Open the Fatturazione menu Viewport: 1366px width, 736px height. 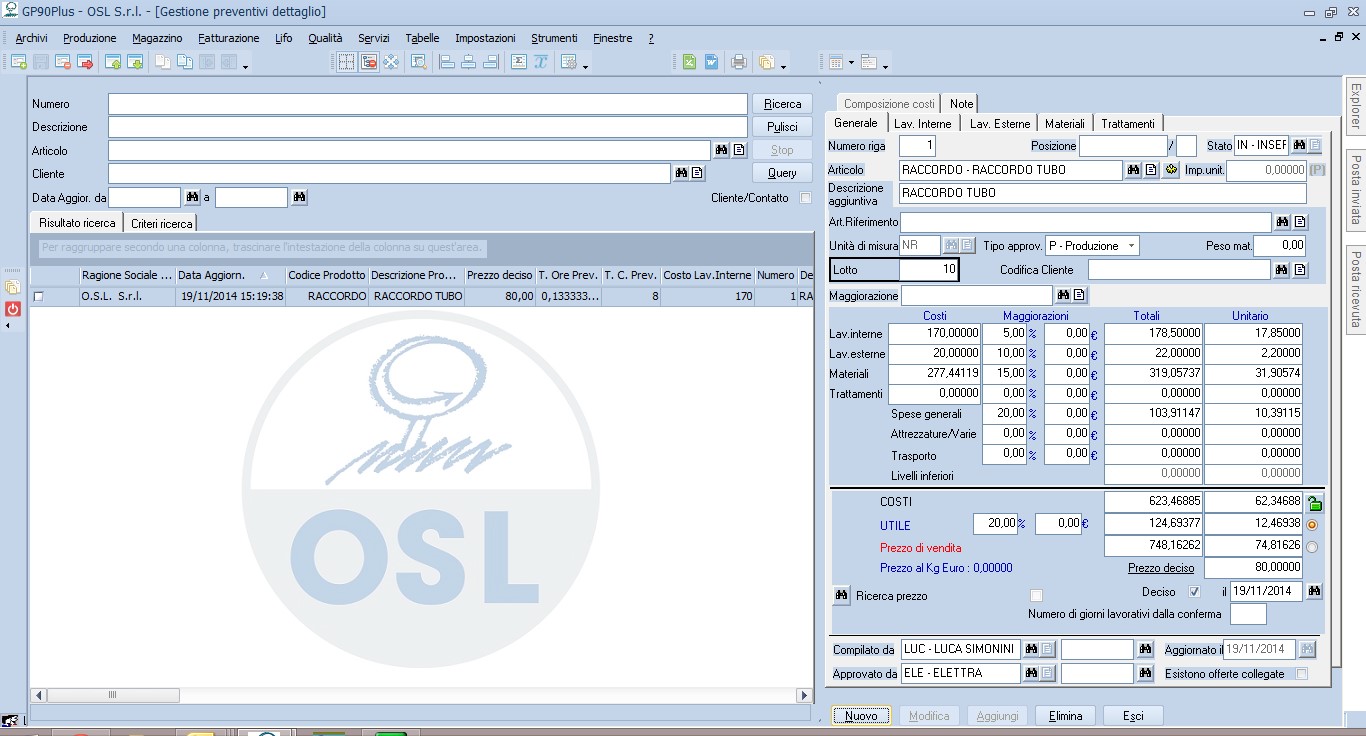pyautogui.click(x=229, y=38)
